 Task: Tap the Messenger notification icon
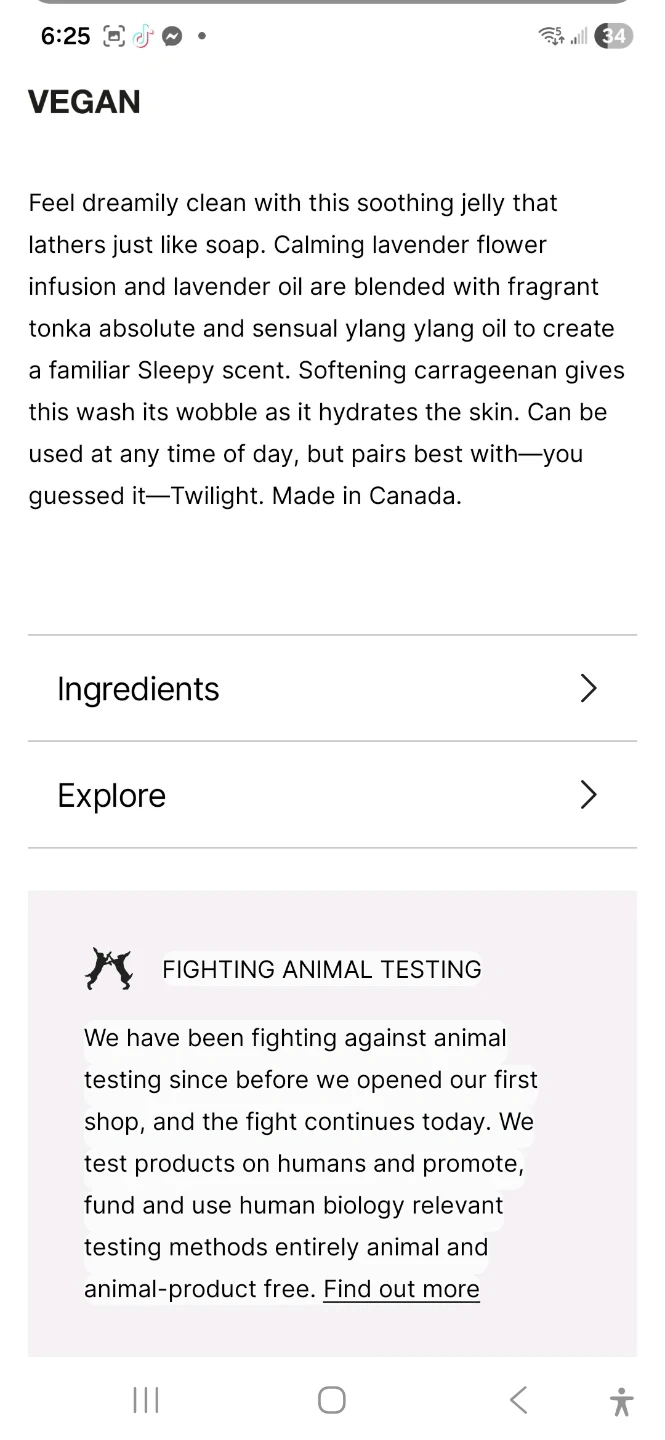click(172, 37)
